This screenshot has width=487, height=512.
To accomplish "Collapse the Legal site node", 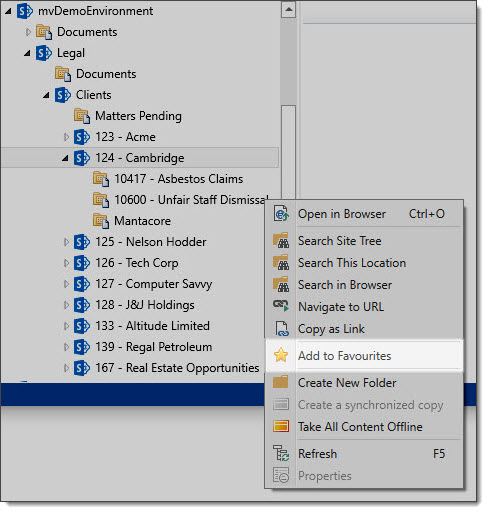I will [27, 53].
